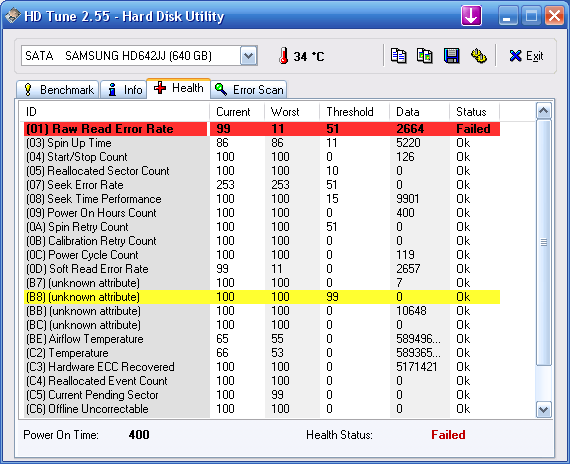
Task: Click the copy screenshot to clipboard icon
Action: click(425, 56)
